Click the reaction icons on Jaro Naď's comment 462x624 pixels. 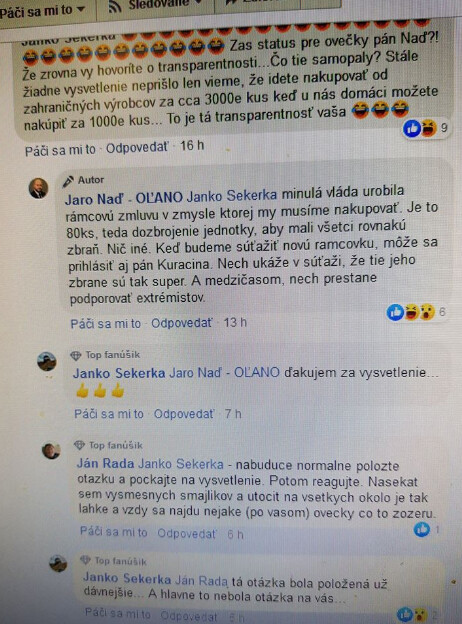[411, 312]
